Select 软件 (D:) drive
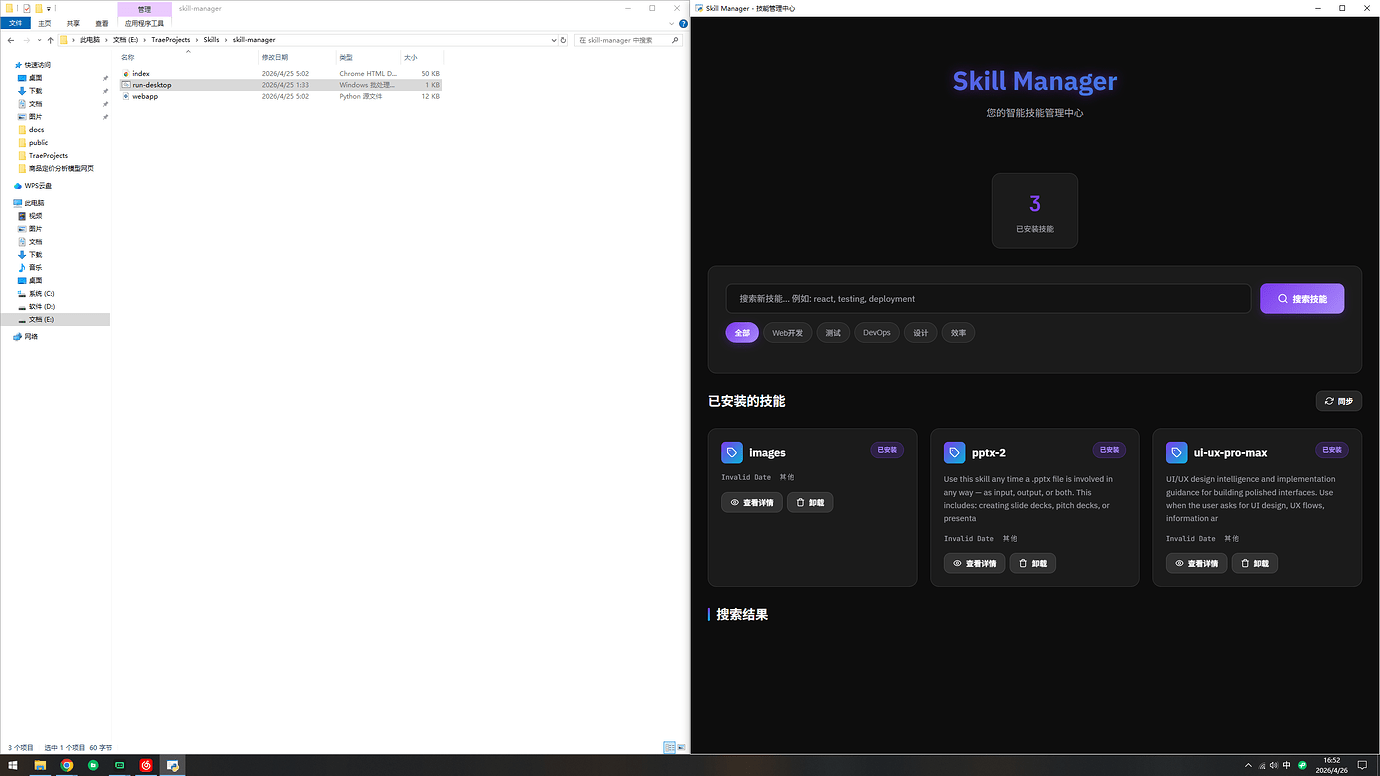Image resolution: width=1380 pixels, height=776 pixels. [x=41, y=307]
